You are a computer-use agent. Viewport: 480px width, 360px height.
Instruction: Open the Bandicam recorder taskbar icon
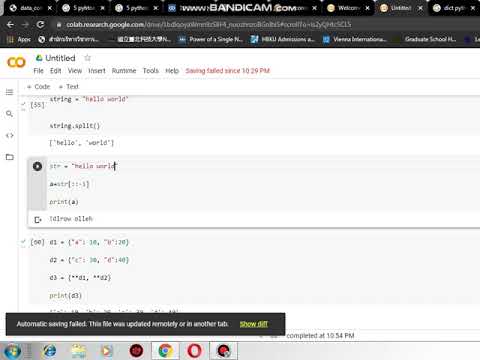[x=223, y=351]
